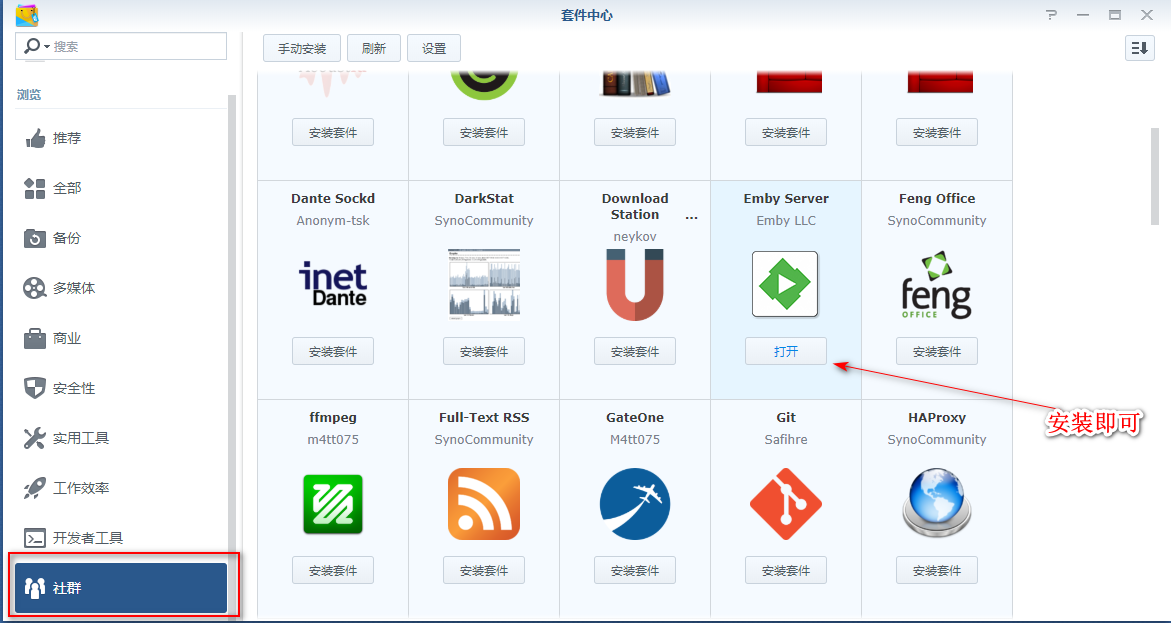
Task: Click the film reel icon beside 多媒体
Action: (x=35, y=288)
